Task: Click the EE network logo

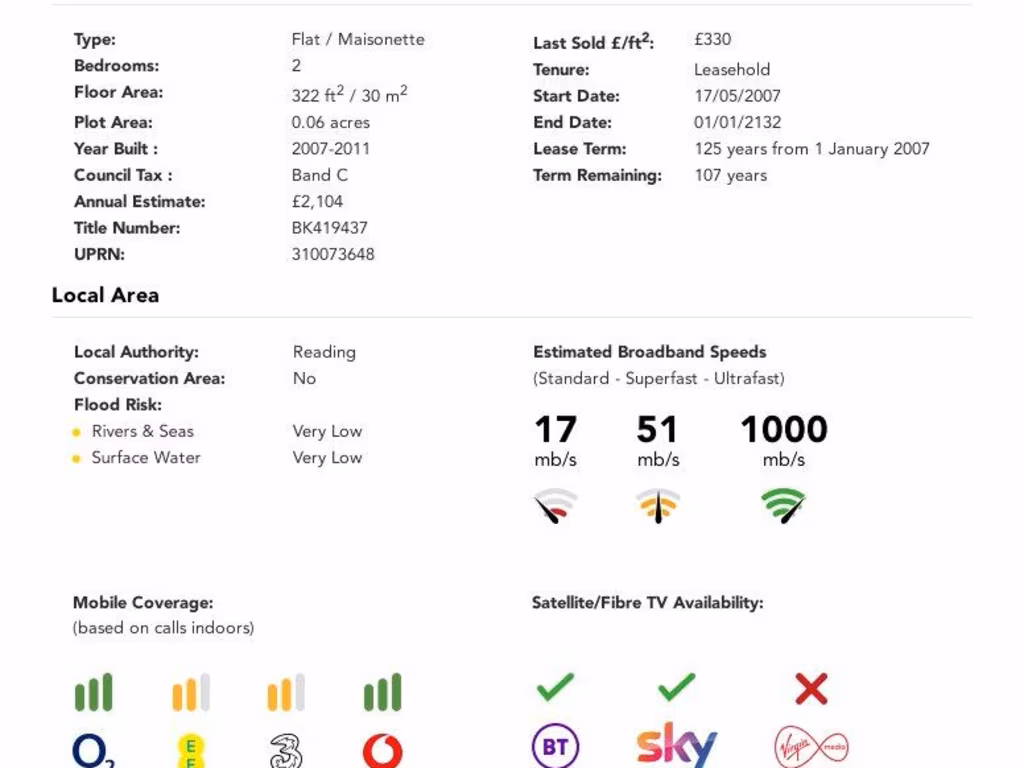Action: pos(190,751)
